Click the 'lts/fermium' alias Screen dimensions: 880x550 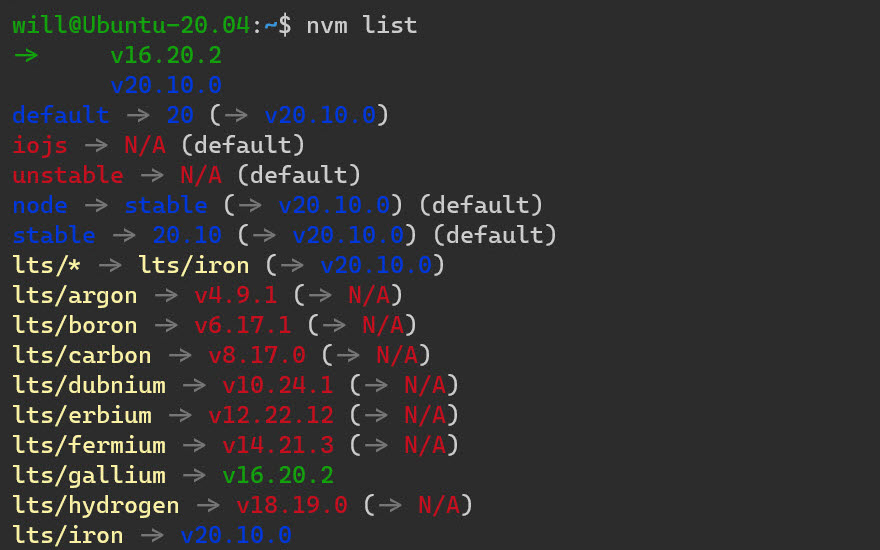tap(89, 446)
